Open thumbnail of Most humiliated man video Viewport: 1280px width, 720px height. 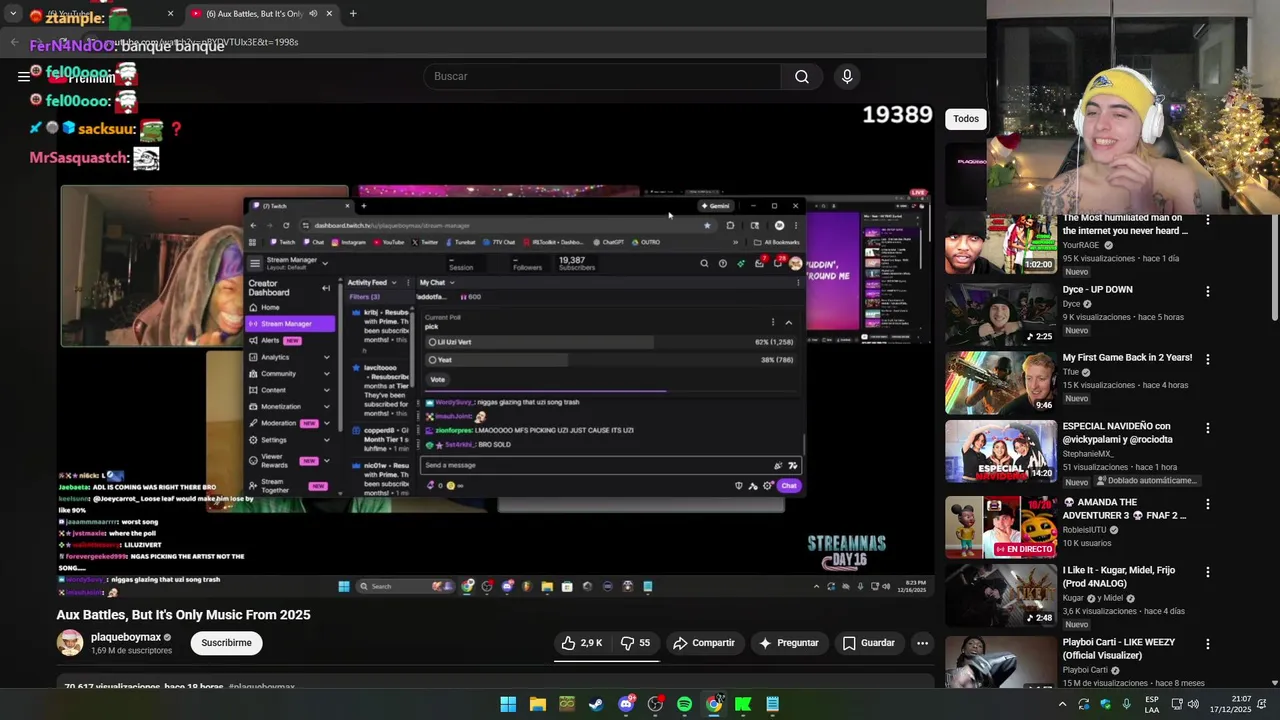(1000, 243)
